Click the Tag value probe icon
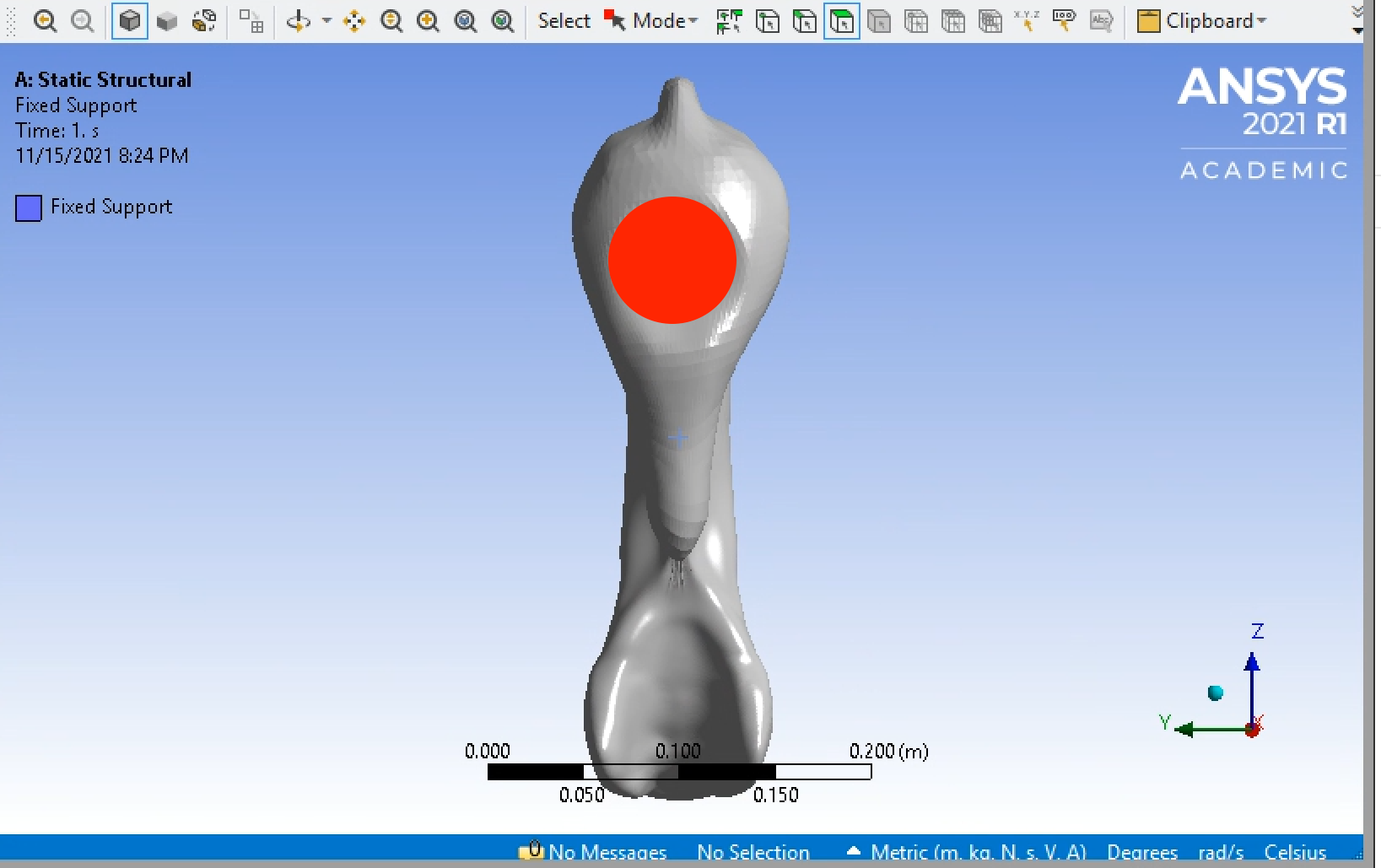 click(1065, 21)
